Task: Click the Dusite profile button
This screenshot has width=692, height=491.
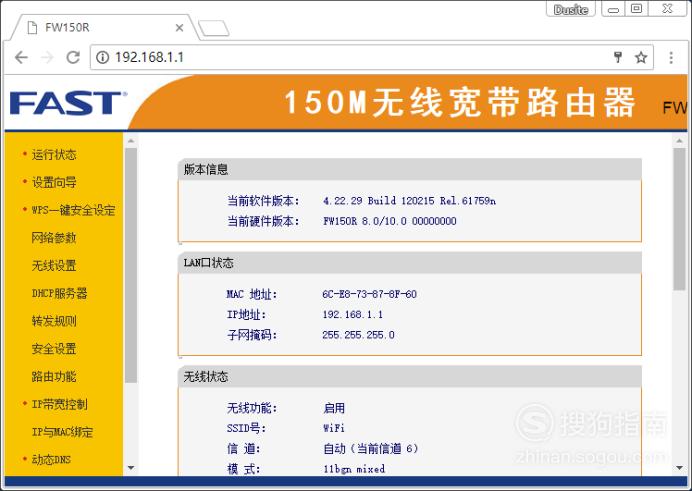Action: tap(571, 9)
